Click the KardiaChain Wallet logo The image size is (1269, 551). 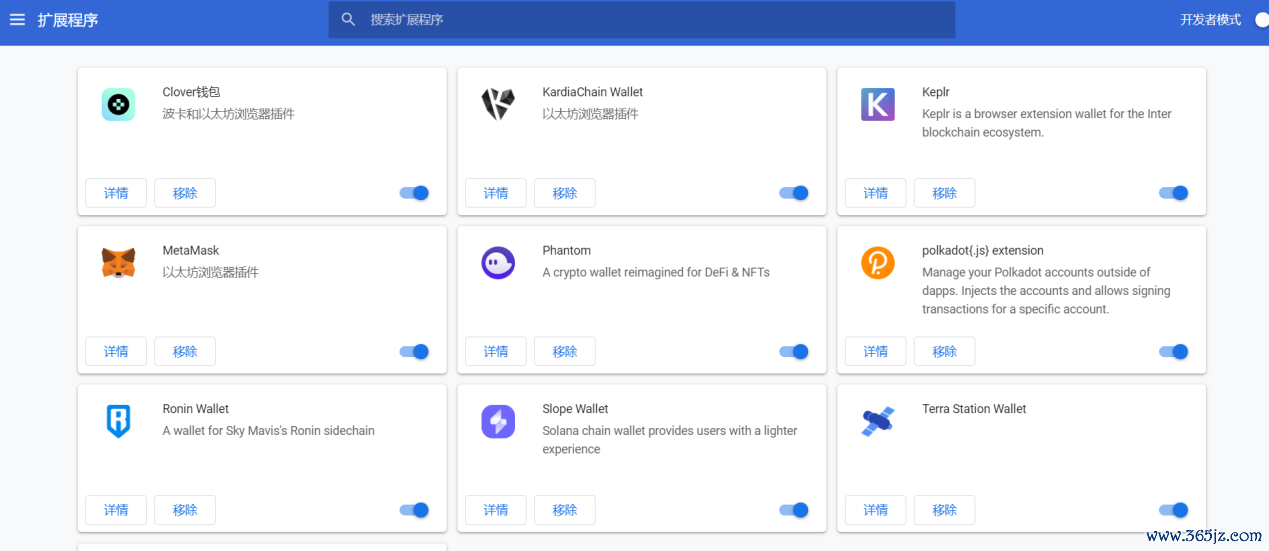[498, 104]
